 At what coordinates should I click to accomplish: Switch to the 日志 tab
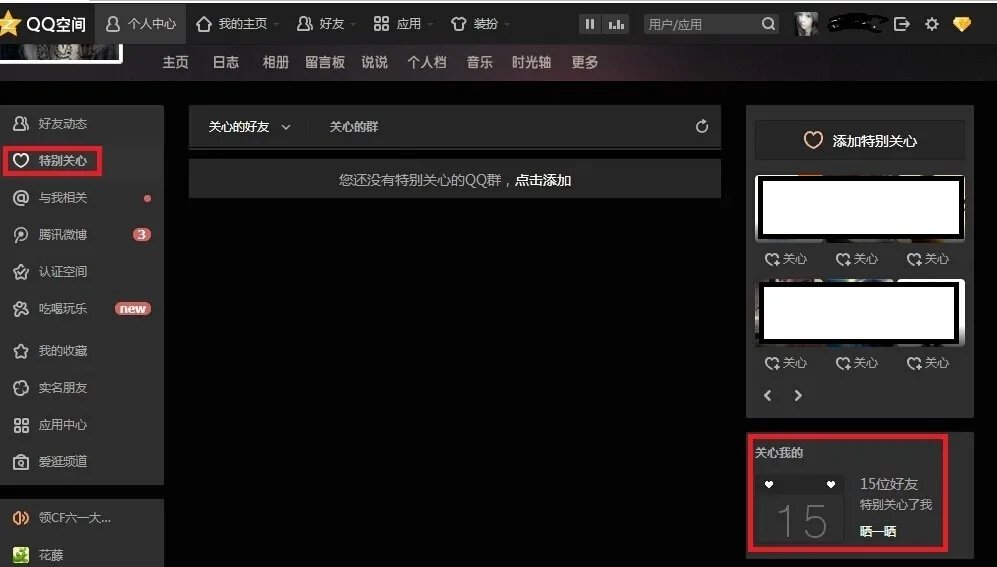pos(226,62)
